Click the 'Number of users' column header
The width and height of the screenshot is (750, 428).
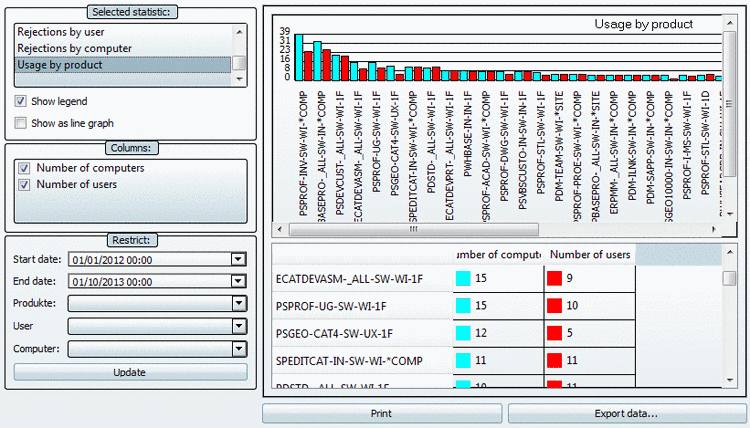point(590,255)
